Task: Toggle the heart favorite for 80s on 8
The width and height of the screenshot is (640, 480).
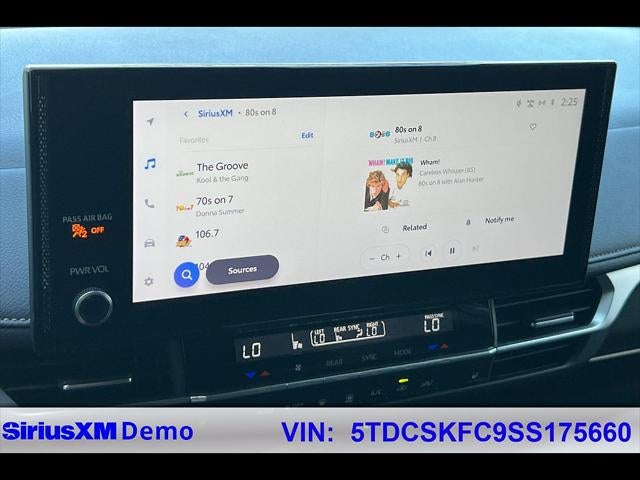Action: tap(533, 127)
